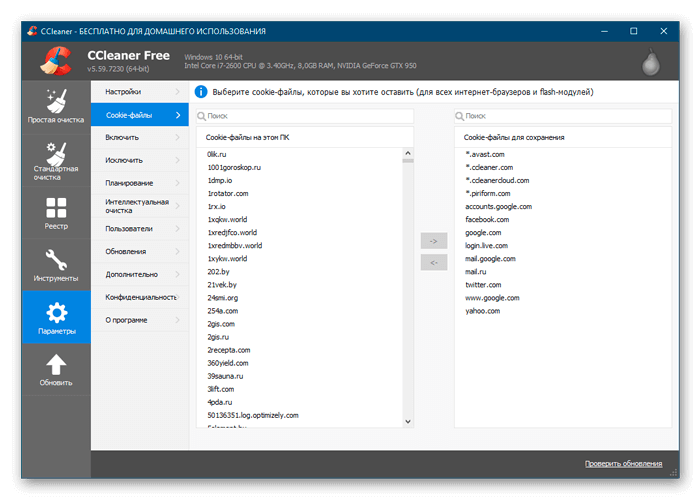Select www.google.com in saved cookies
The height and width of the screenshot is (499, 700).
pyautogui.click(x=492, y=298)
